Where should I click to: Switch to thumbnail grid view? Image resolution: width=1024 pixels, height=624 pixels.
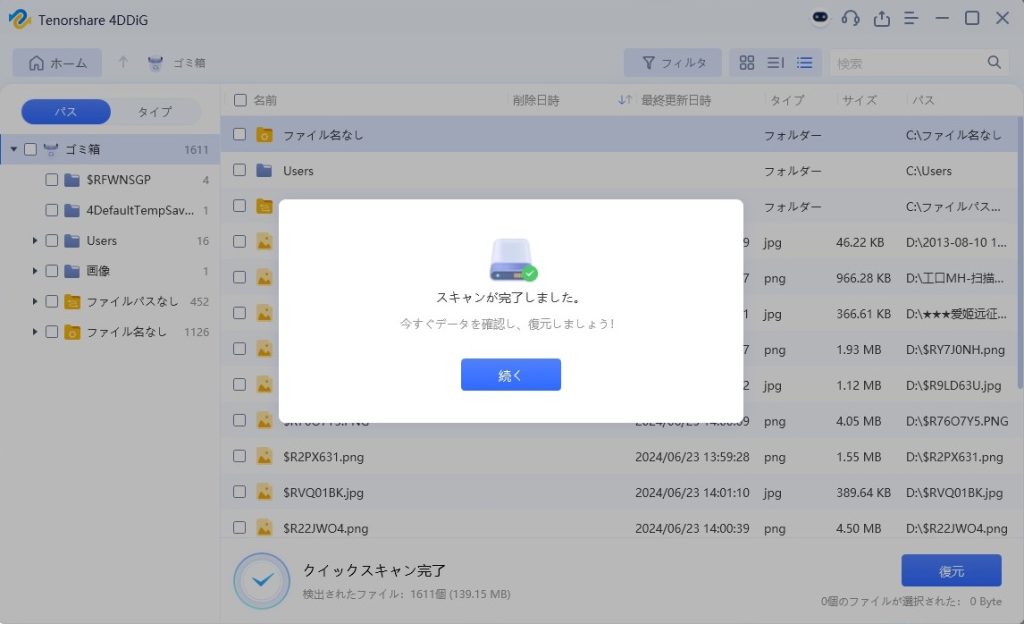[747, 63]
